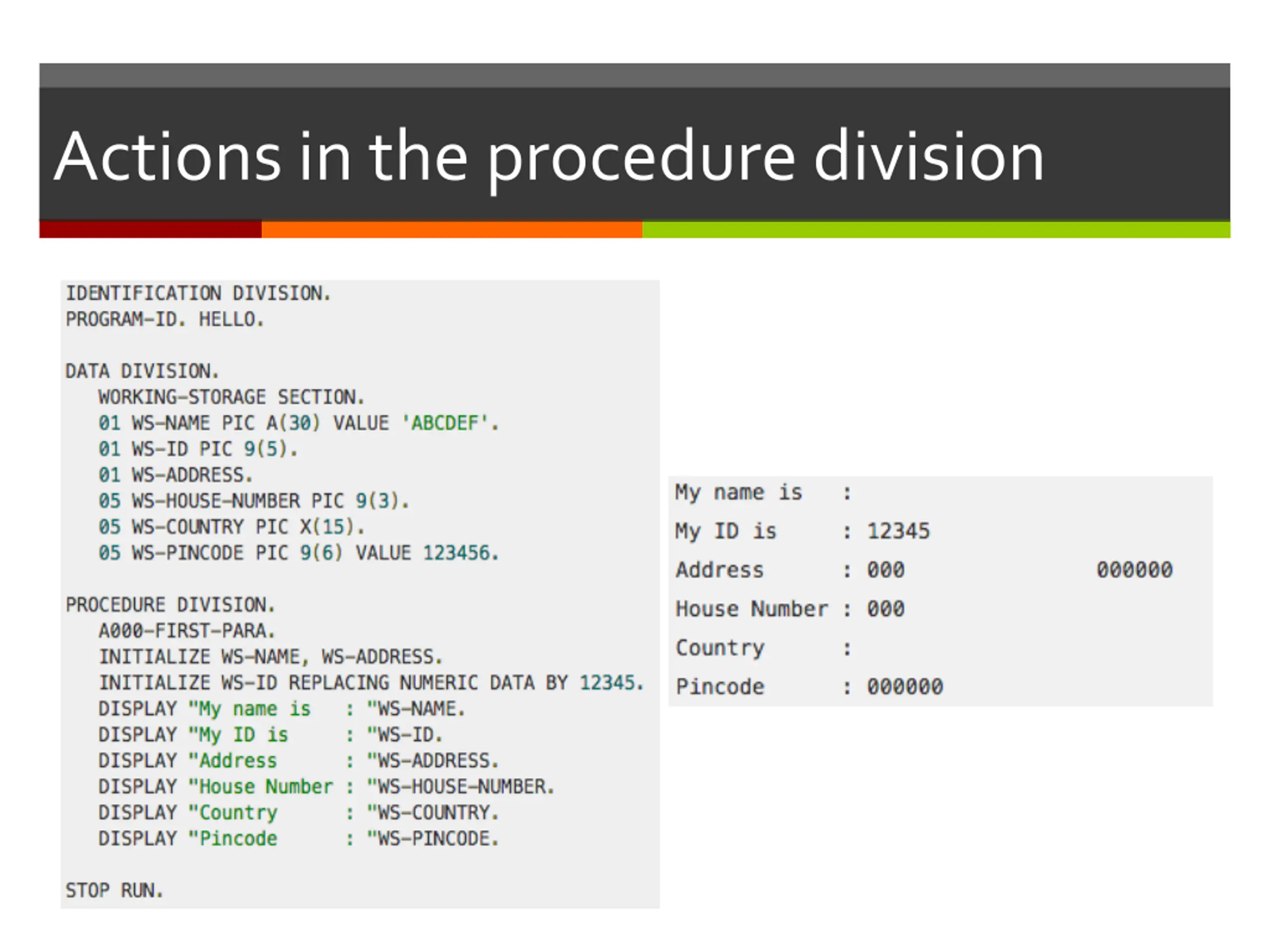The image size is (1270, 952).
Task: Click the 'DATA DIVISION.' code line
Action: [142, 371]
